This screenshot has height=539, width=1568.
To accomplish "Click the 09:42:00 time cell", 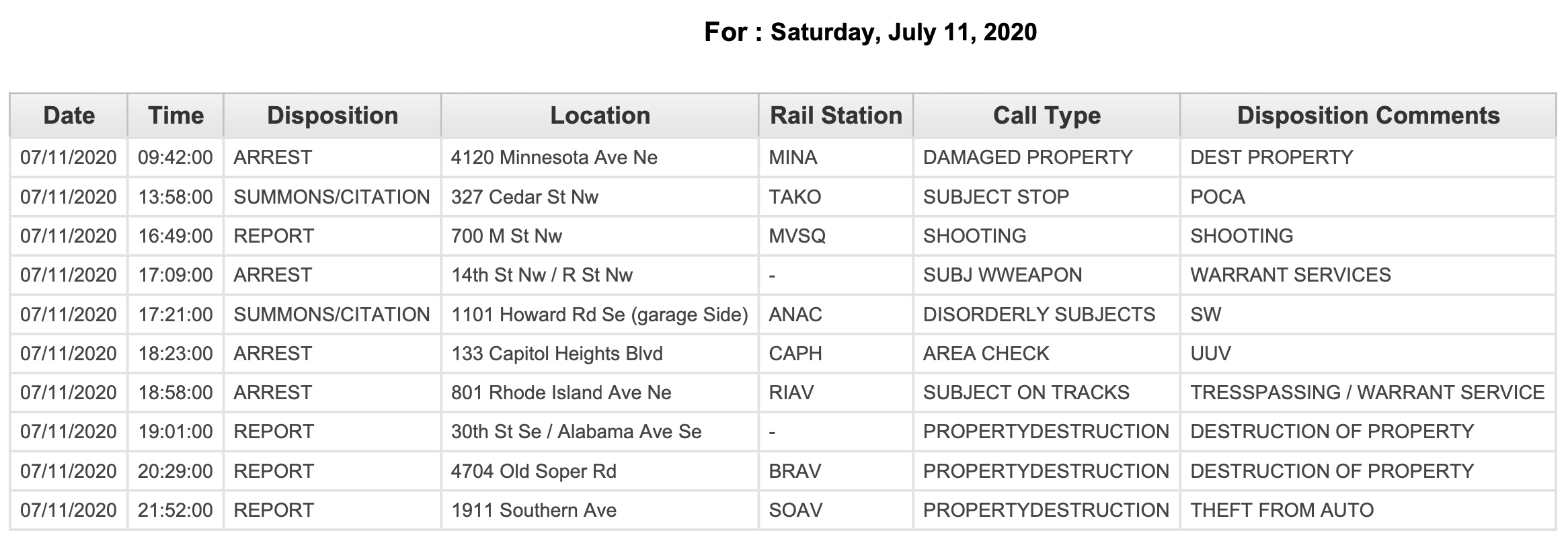I will 175,158.
